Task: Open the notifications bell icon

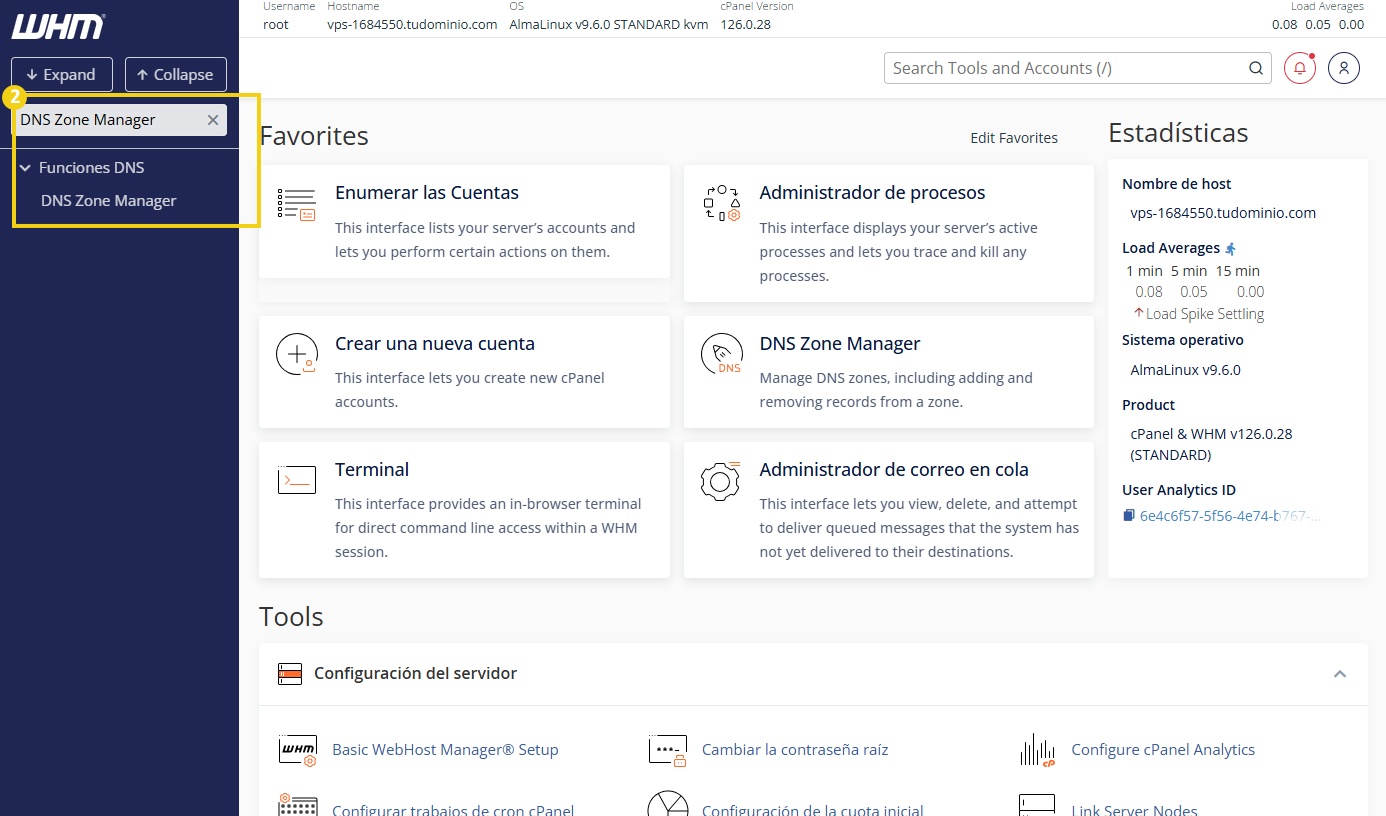Action: [x=1299, y=68]
